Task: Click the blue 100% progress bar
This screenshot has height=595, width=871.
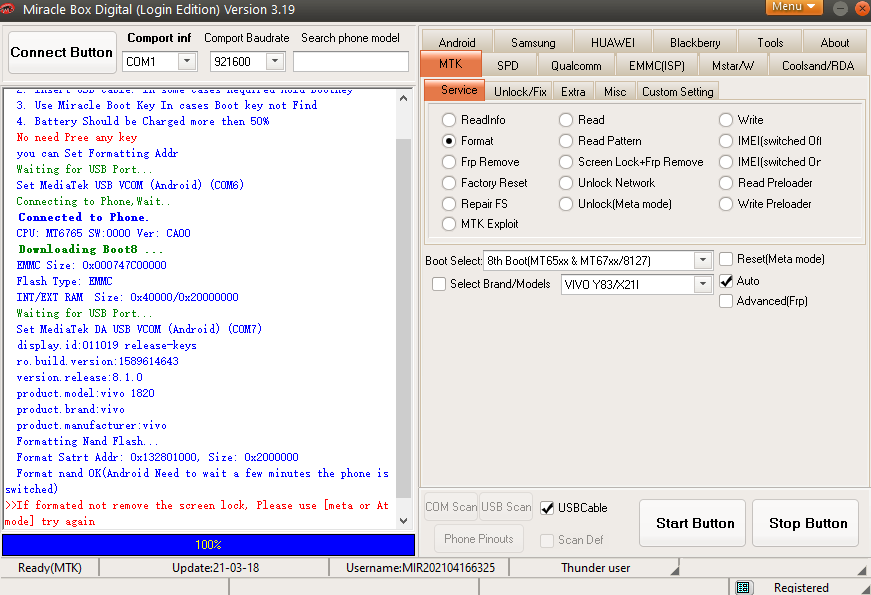Action: (208, 545)
